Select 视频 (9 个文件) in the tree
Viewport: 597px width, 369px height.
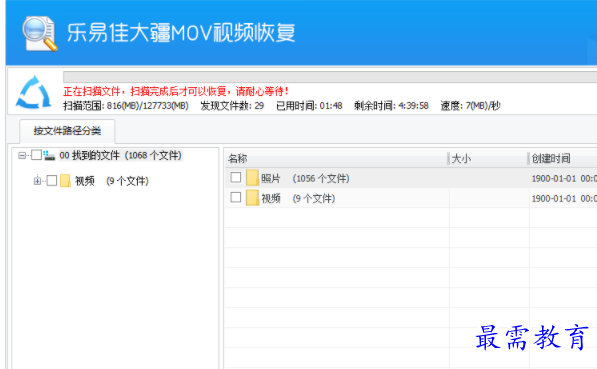coord(112,181)
